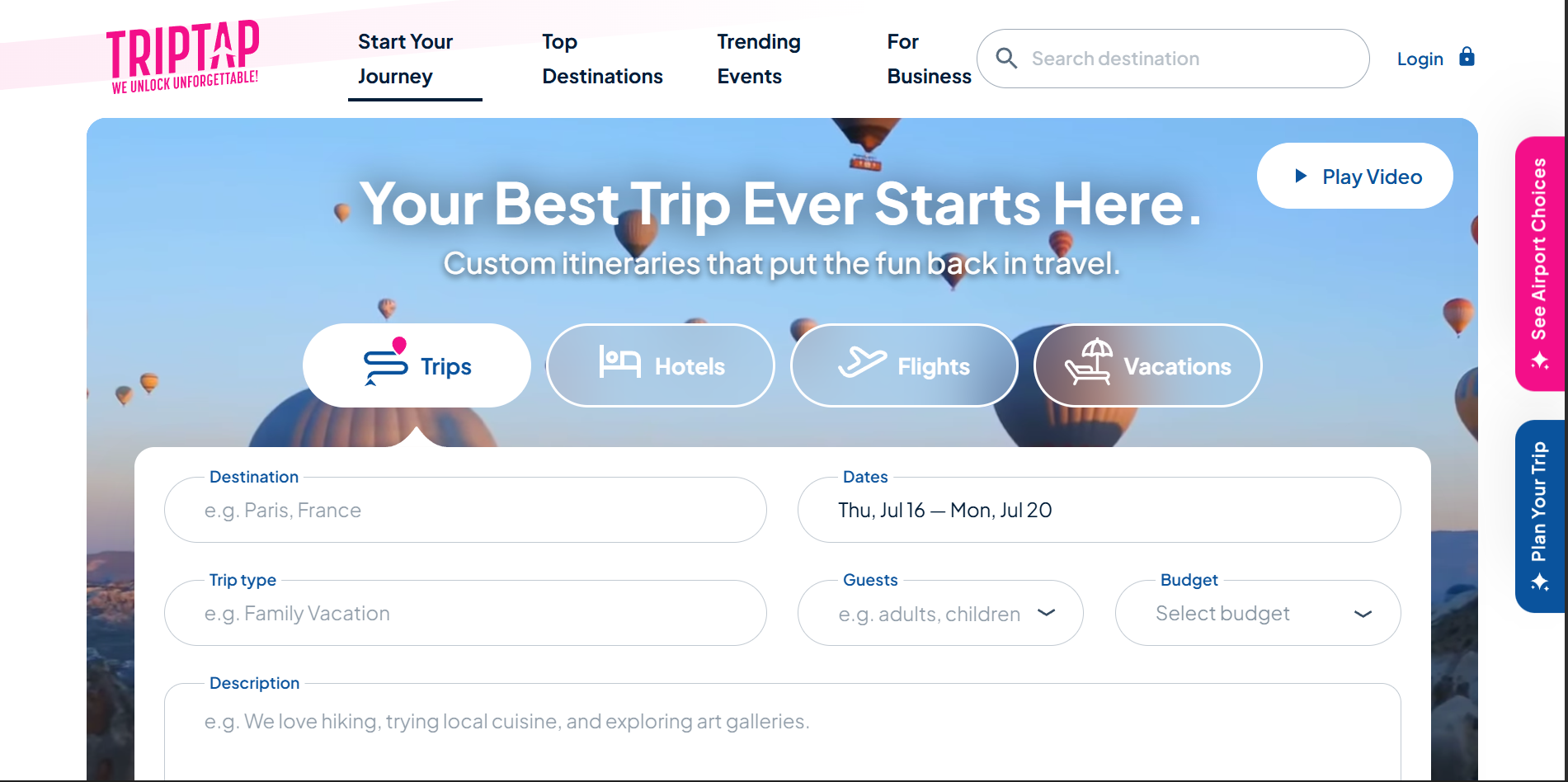
Task: Click the Trips route pin icon
Action: pyautogui.click(x=385, y=362)
